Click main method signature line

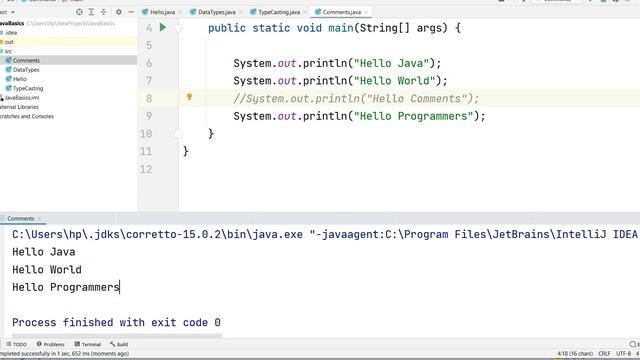pyautogui.click(x=334, y=28)
